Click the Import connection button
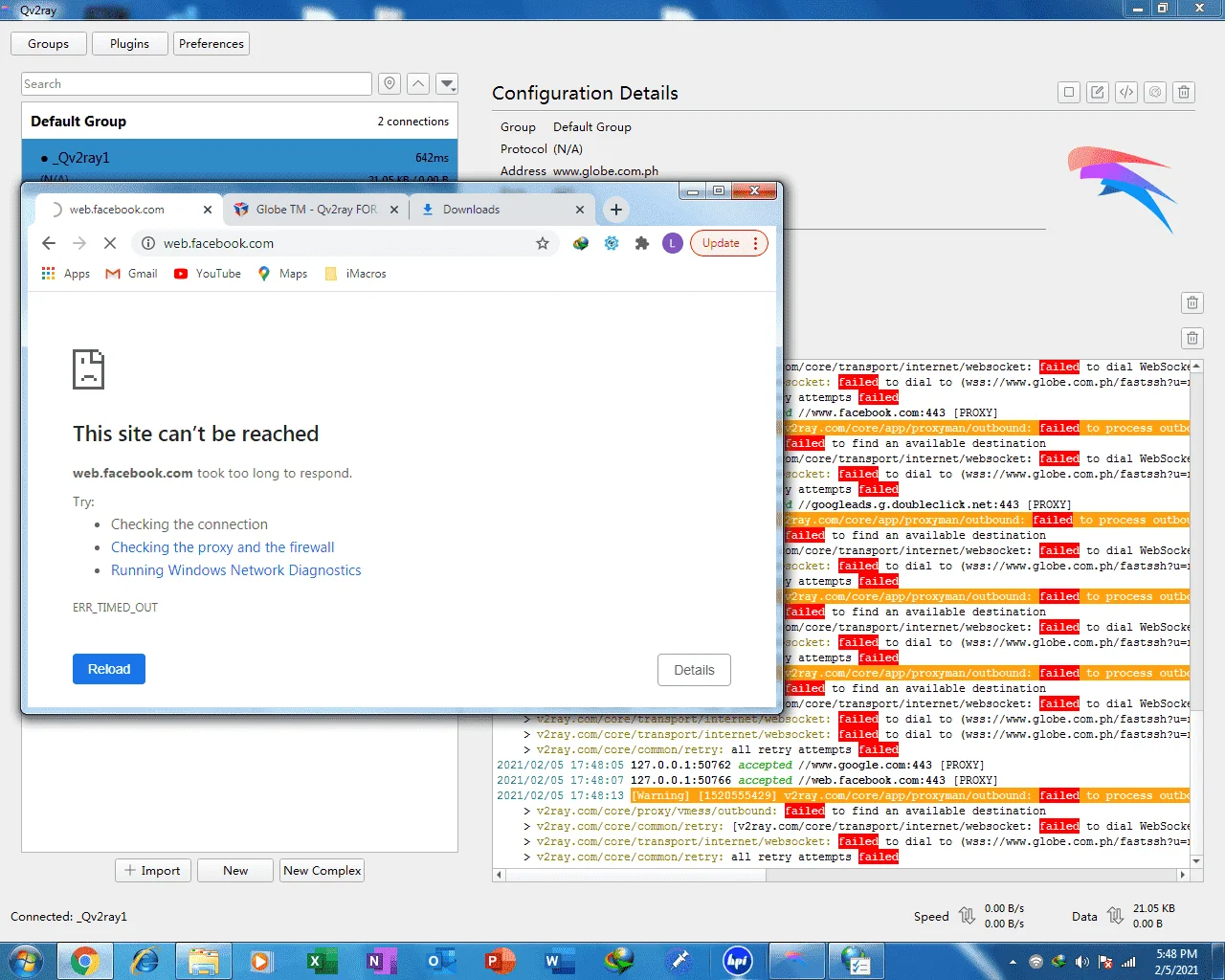Image resolution: width=1225 pixels, height=980 pixels. [x=153, y=871]
